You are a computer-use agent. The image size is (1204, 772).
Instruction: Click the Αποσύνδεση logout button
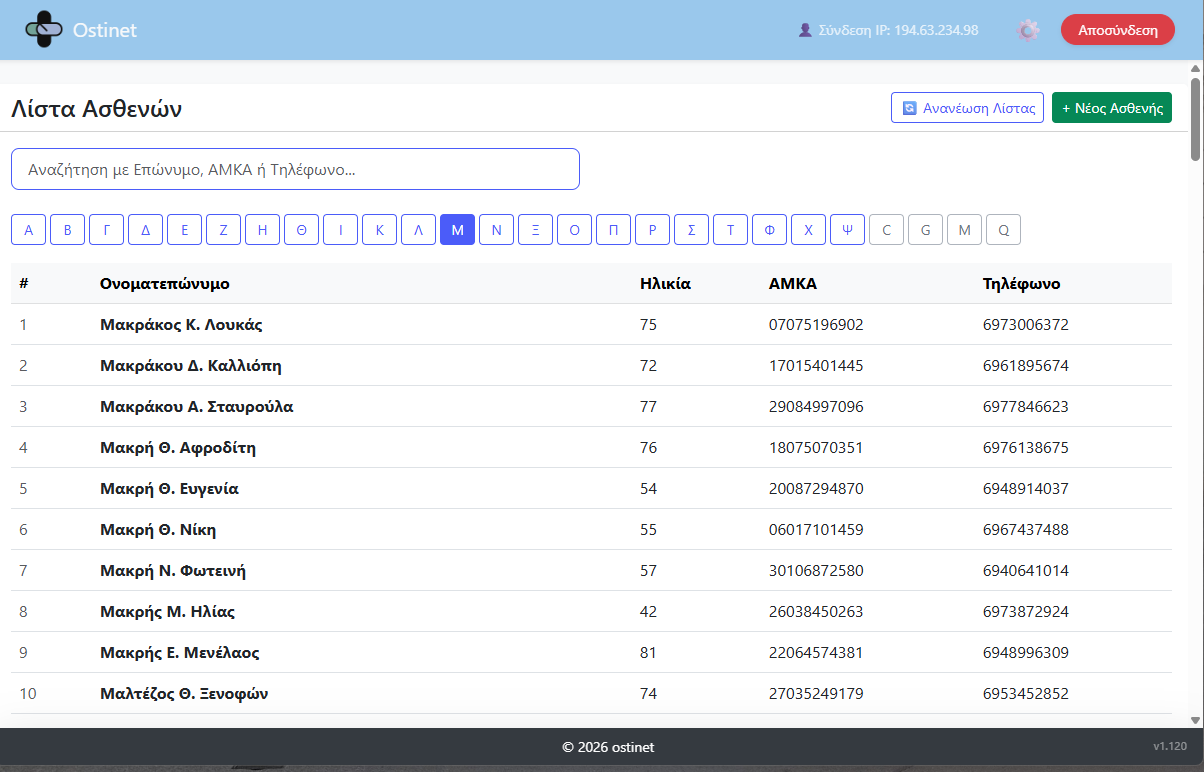point(1118,30)
